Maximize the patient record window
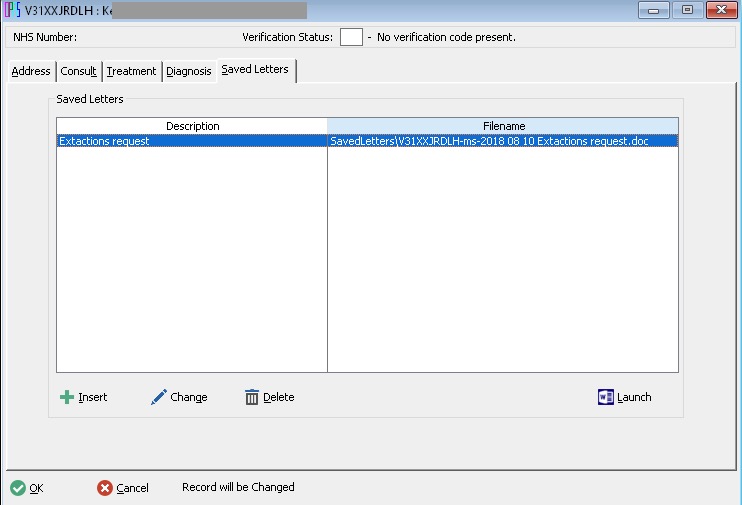This screenshot has height=505, width=742. click(x=688, y=10)
